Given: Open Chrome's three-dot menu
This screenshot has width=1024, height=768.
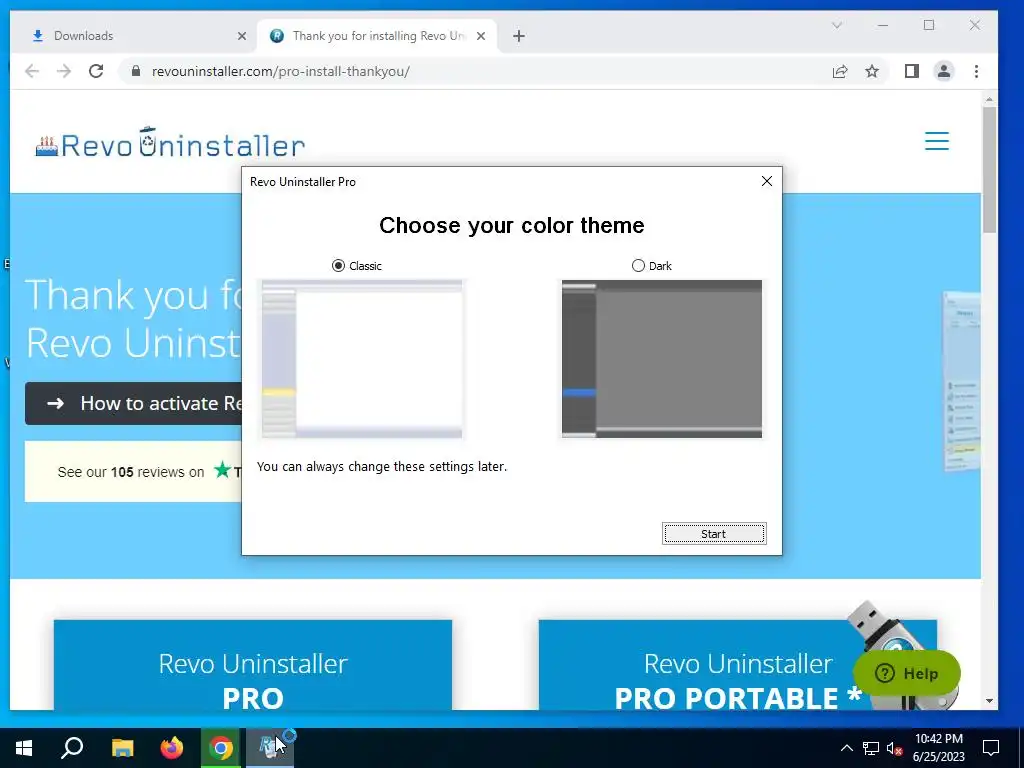Looking at the screenshot, I should coord(976,71).
